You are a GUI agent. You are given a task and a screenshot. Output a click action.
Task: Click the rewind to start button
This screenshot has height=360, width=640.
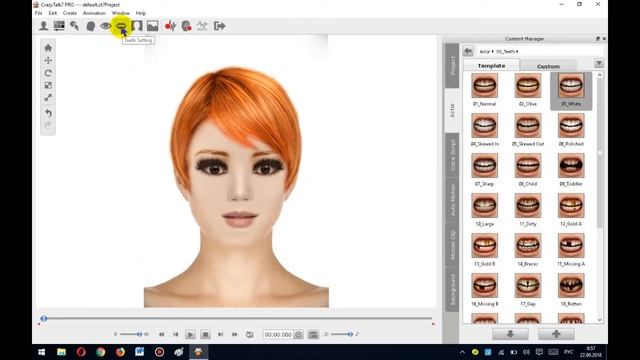[161, 334]
